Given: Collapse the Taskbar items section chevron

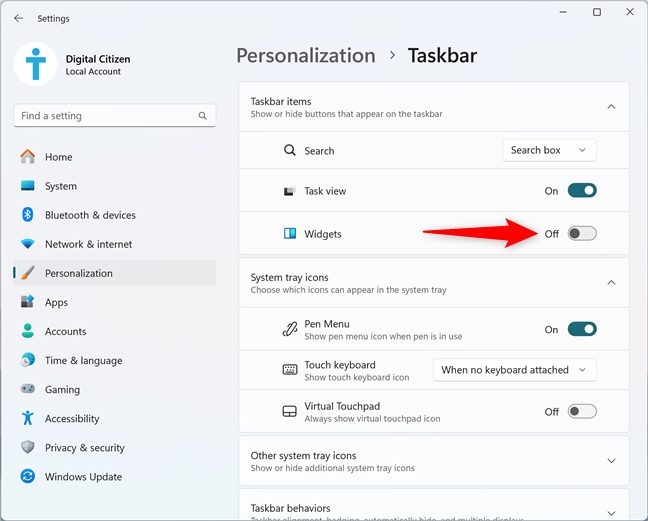Looking at the screenshot, I should tap(611, 107).
